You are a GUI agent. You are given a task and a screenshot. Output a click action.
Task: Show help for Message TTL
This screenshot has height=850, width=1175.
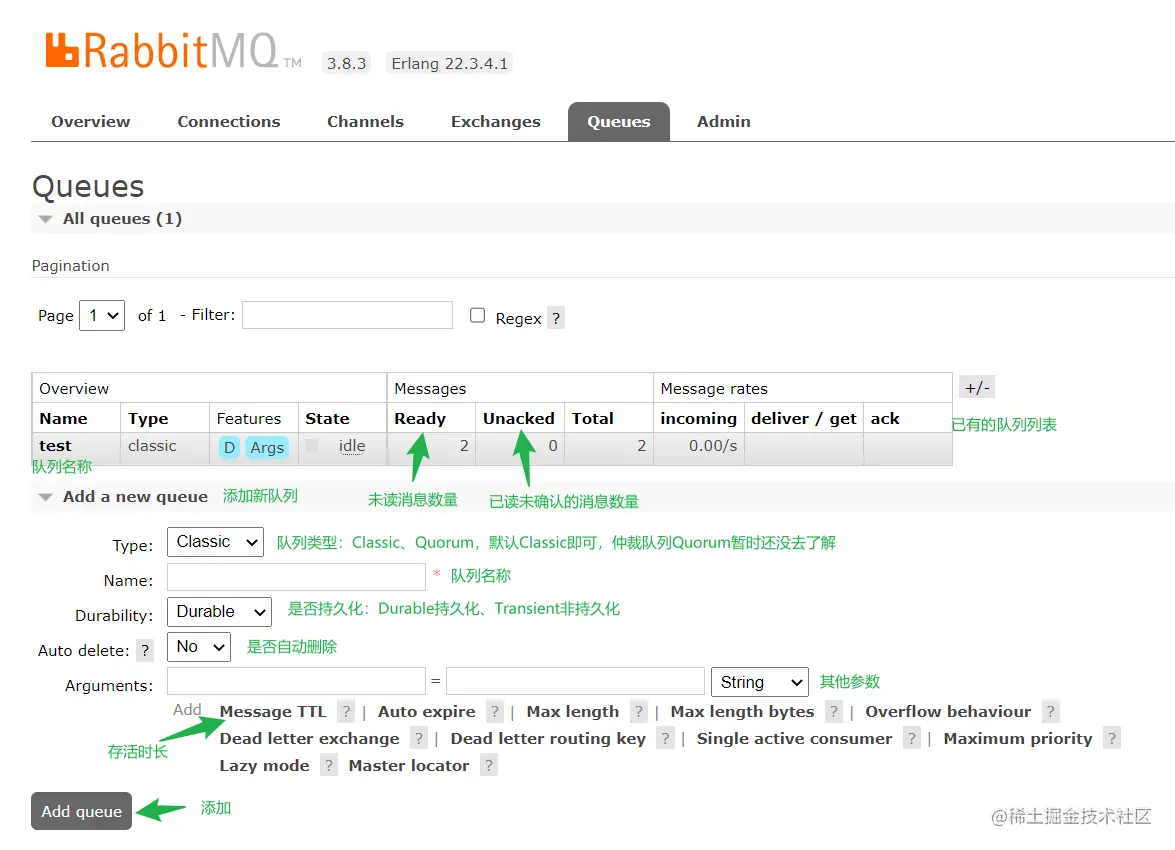[x=345, y=711]
